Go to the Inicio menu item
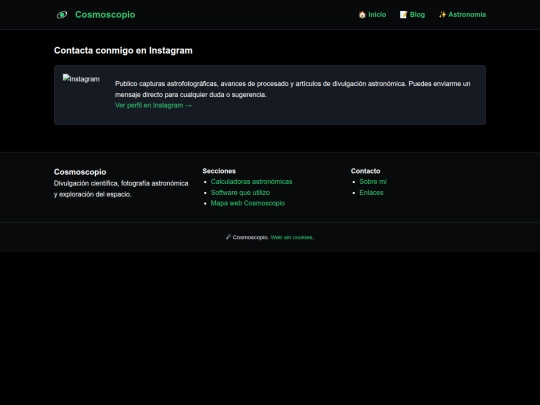 [372, 15]
